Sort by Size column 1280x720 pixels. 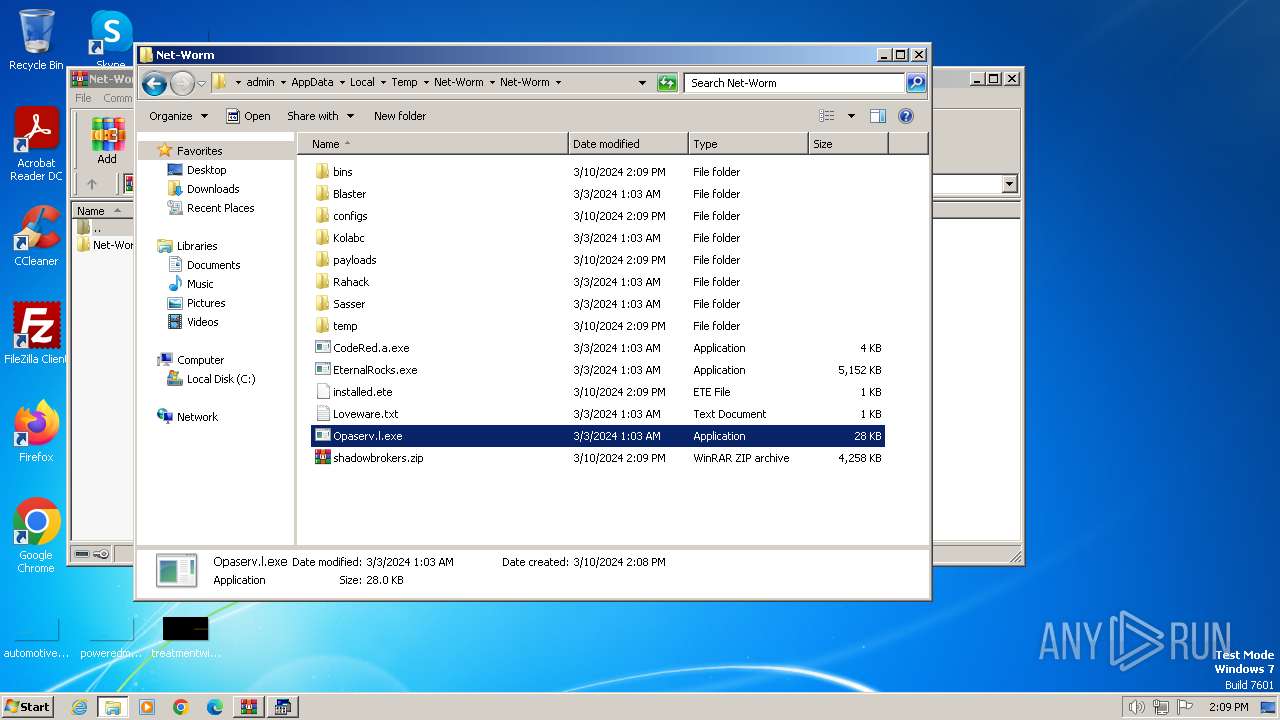coord(848,144)
